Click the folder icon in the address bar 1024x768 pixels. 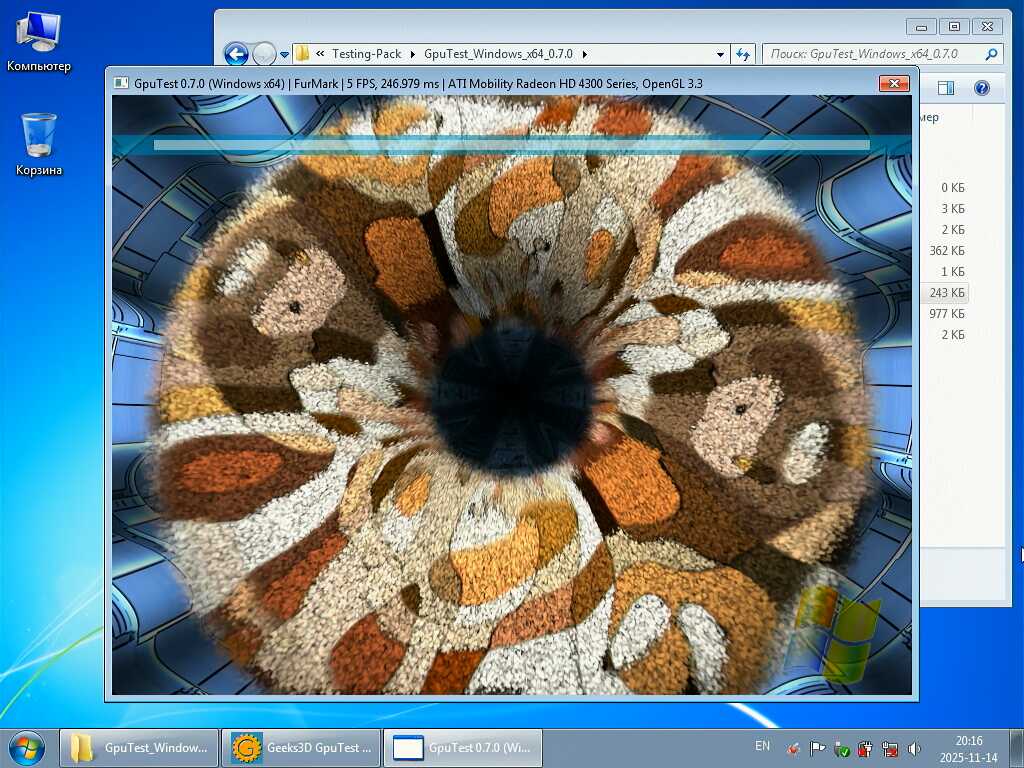pos(302,54)
